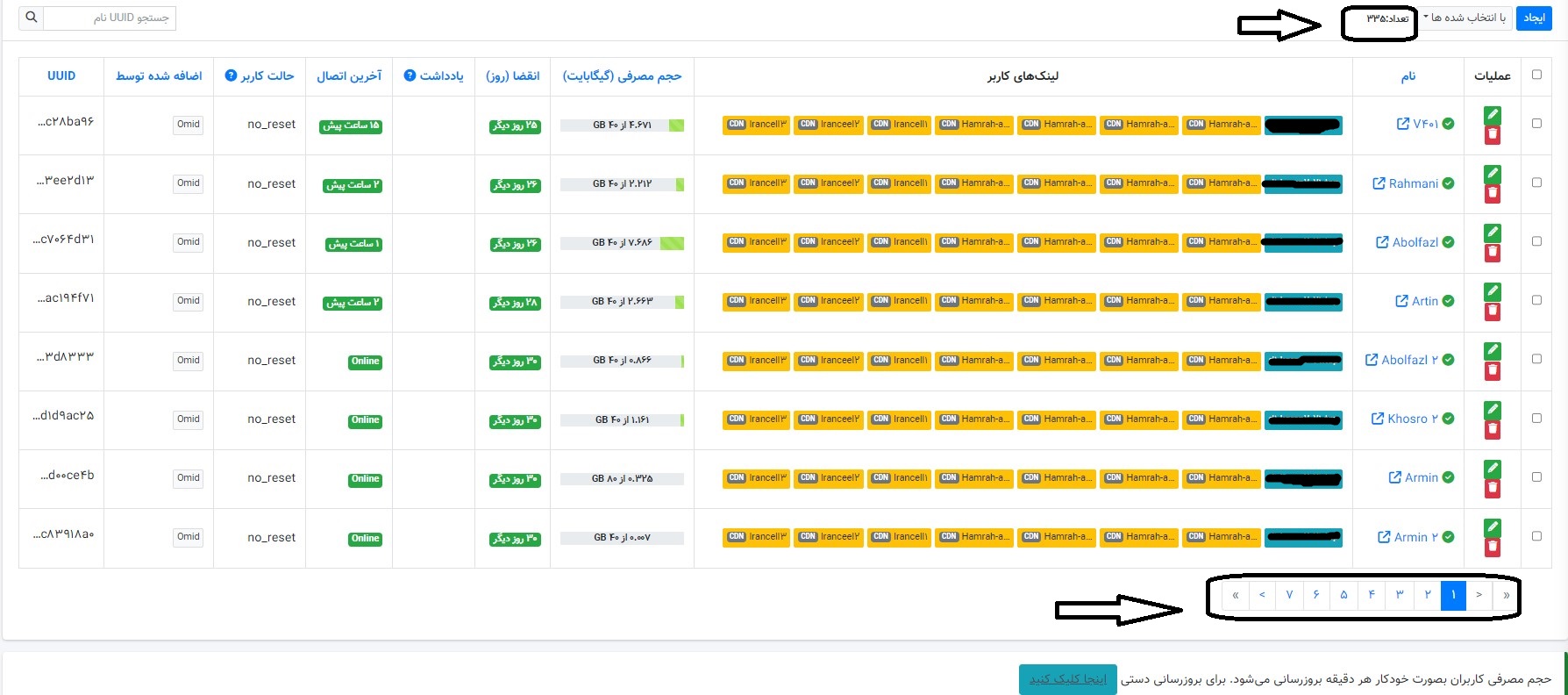1568x695 pixels.
Task: Toggle the select-all checkbox in table header
Action: [1536, 75]
